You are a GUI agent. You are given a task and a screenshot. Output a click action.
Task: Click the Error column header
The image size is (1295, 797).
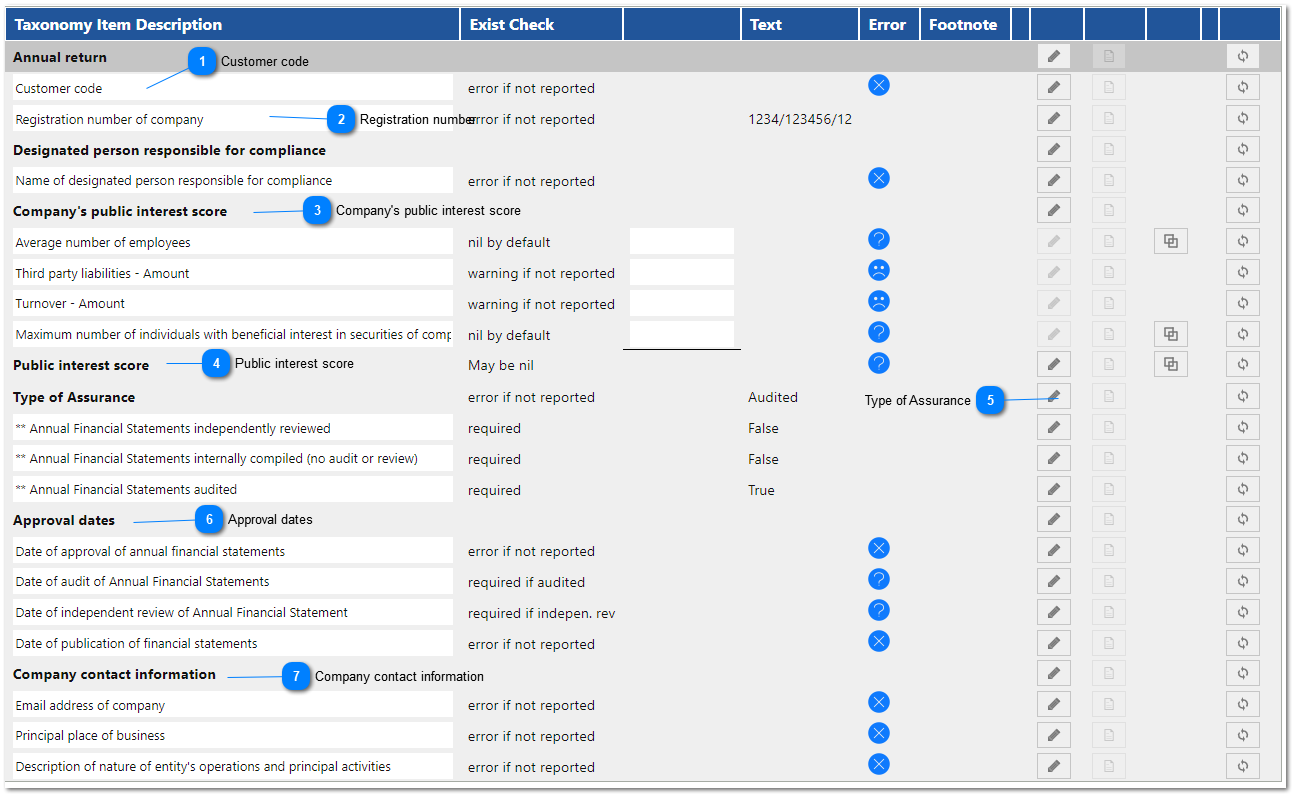(x=888, y=24)
